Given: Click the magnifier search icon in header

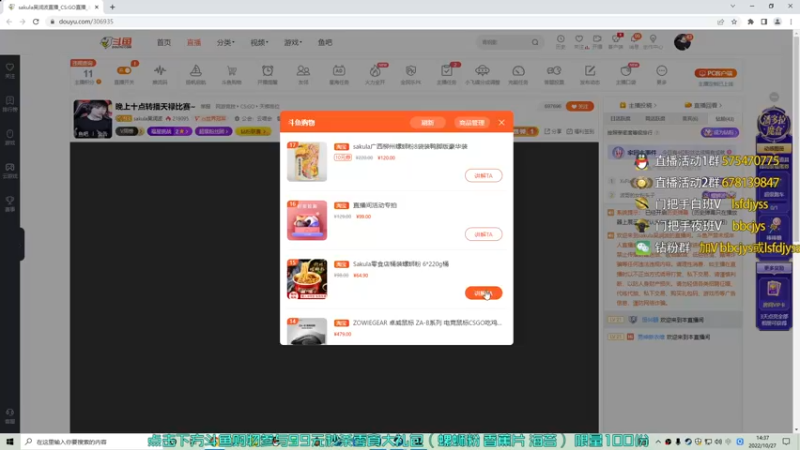Looking at the screenshot, I should pyautogui.click(x=535, y=42).
